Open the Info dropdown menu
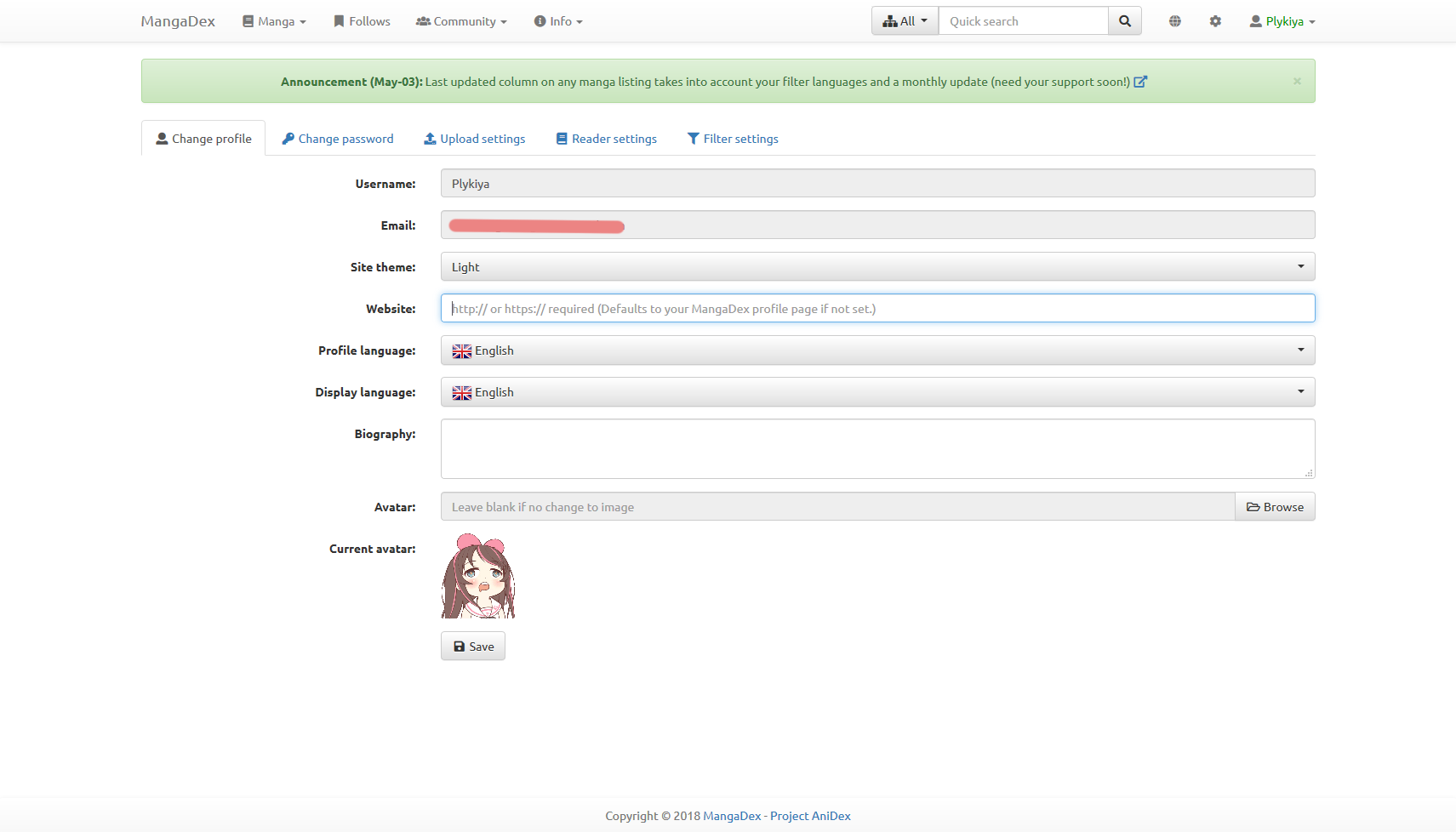 [x=558, y=21]
